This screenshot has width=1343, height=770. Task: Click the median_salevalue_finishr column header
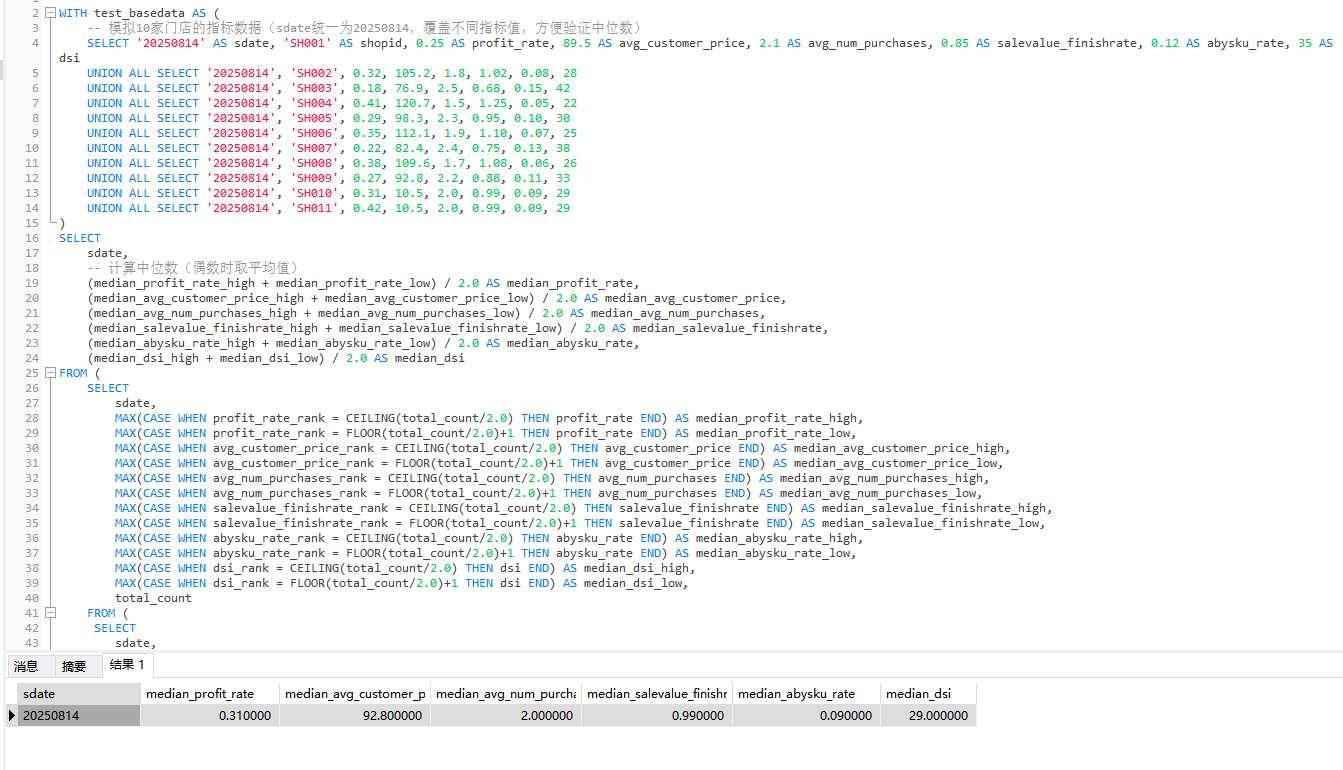(x=657, y=693)
